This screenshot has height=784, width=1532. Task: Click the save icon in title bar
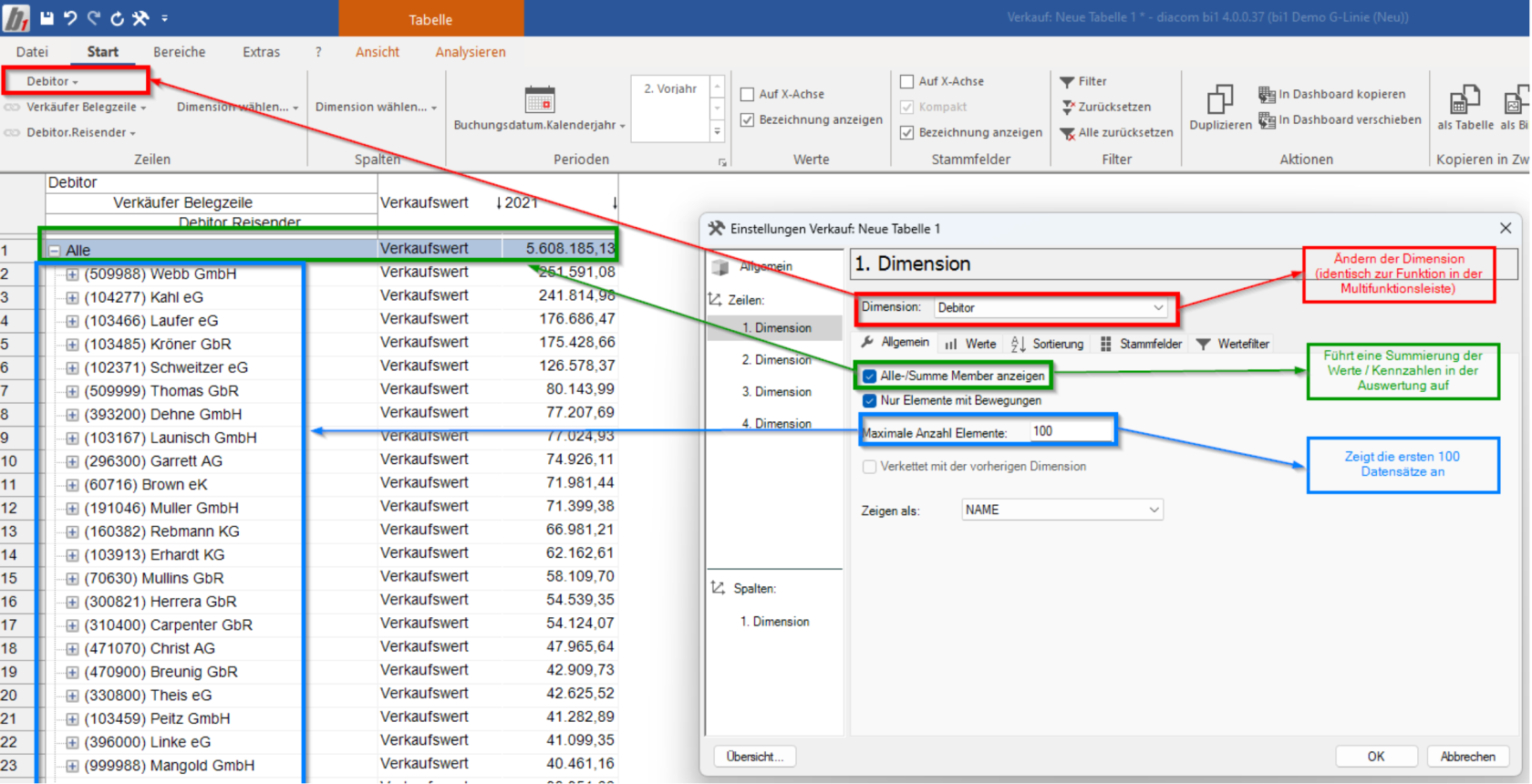(x=47, y=17)
